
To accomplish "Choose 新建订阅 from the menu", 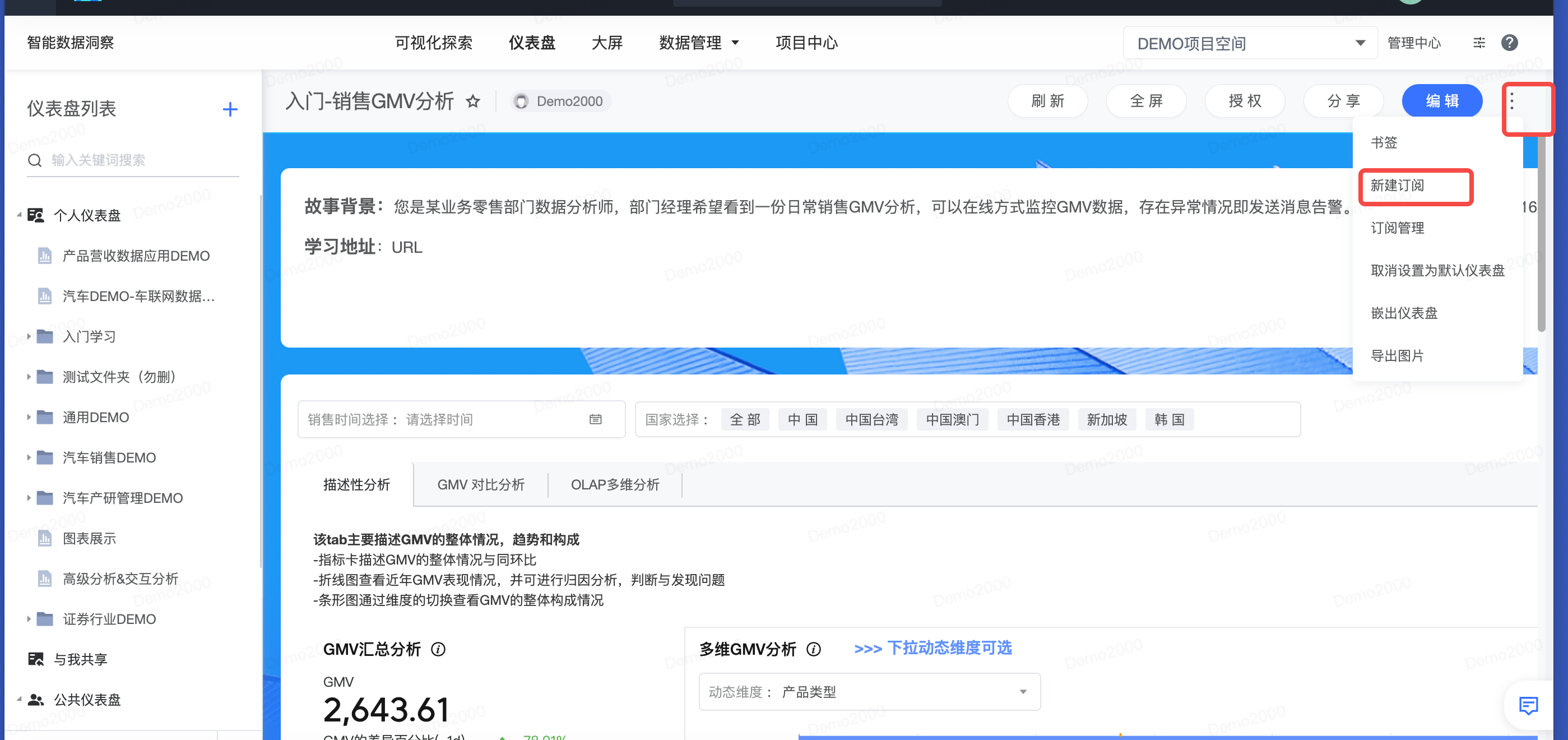I will pos(1397,185).
